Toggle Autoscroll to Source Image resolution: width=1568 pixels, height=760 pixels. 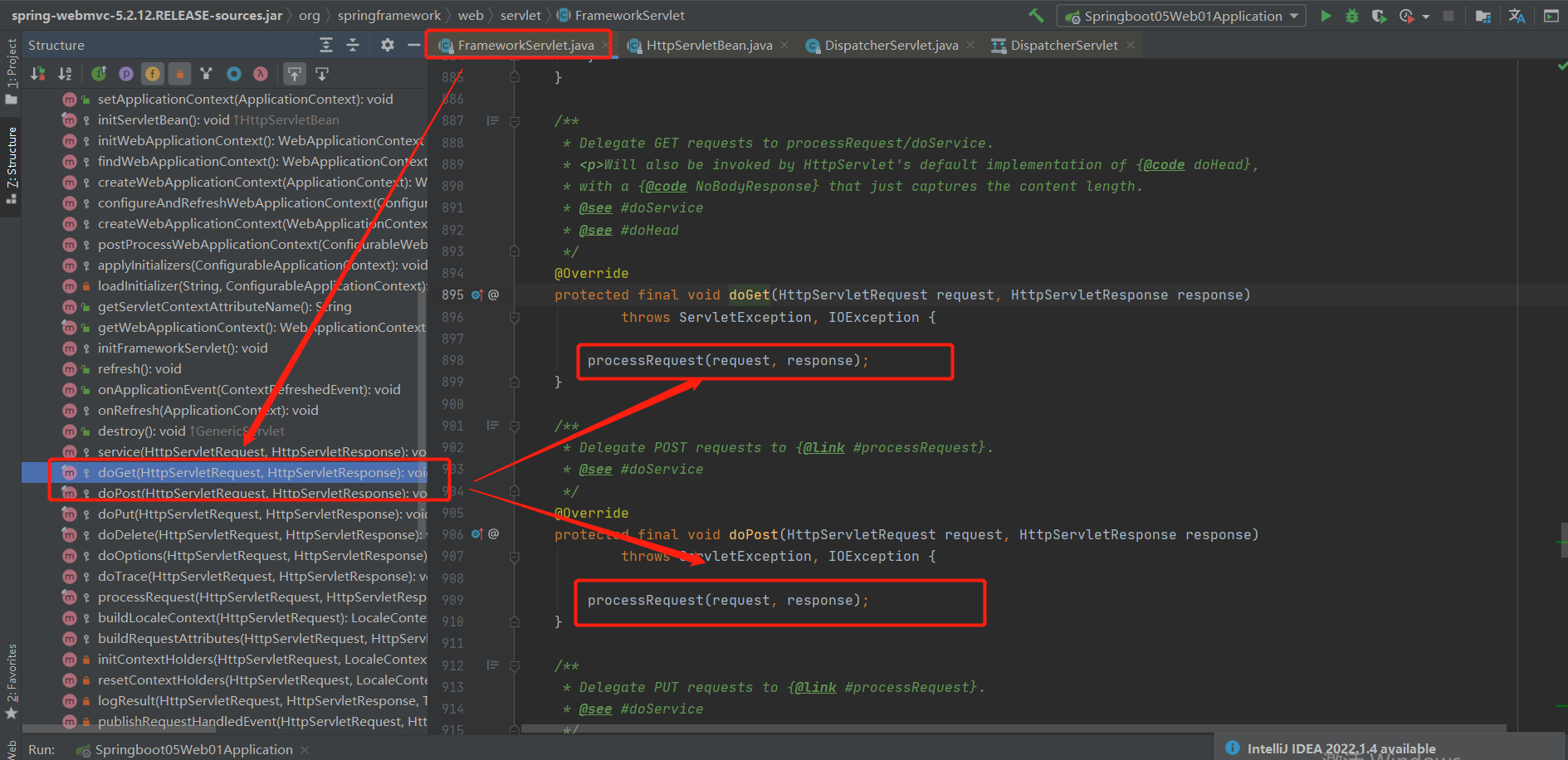[x=295, y=74]
